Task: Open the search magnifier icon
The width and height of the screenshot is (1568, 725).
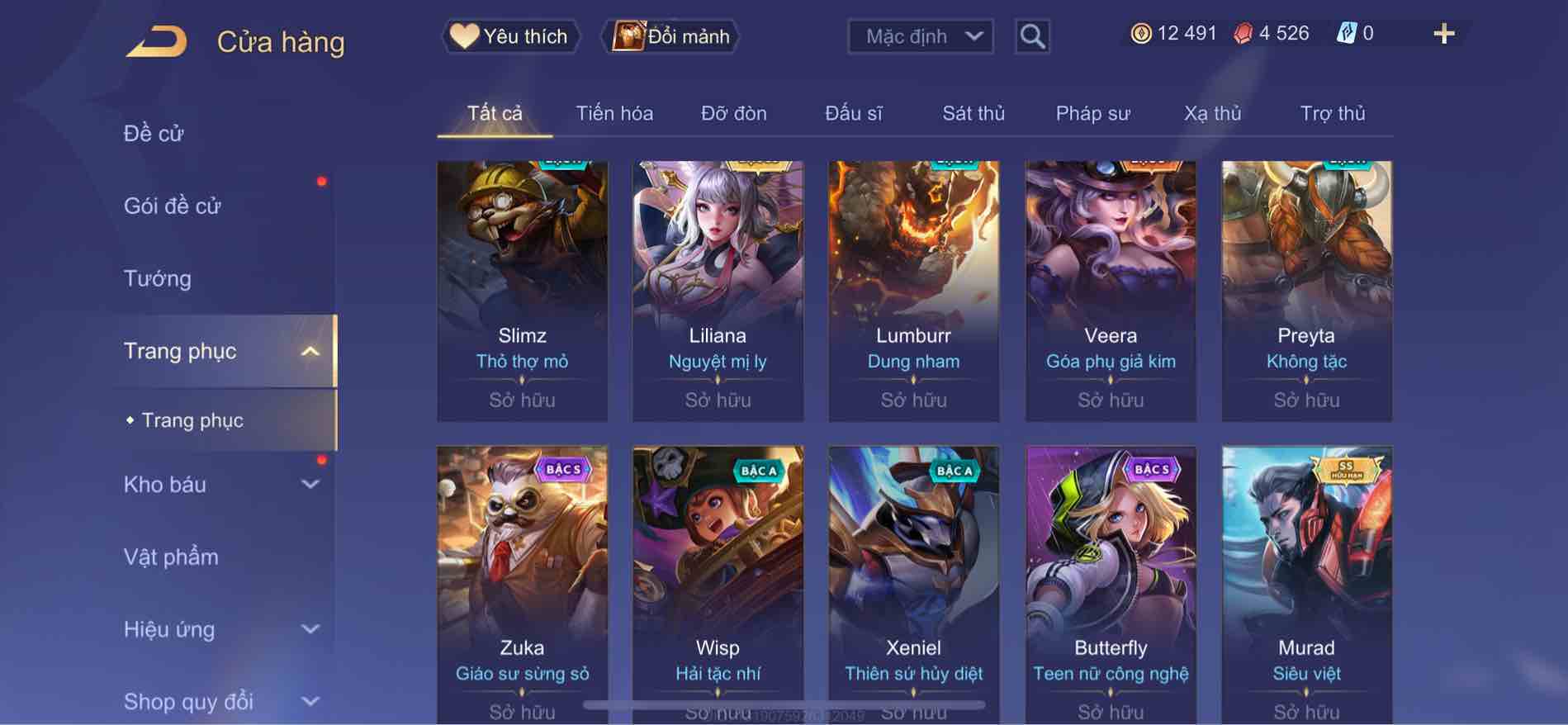Action: [1032, 36]
